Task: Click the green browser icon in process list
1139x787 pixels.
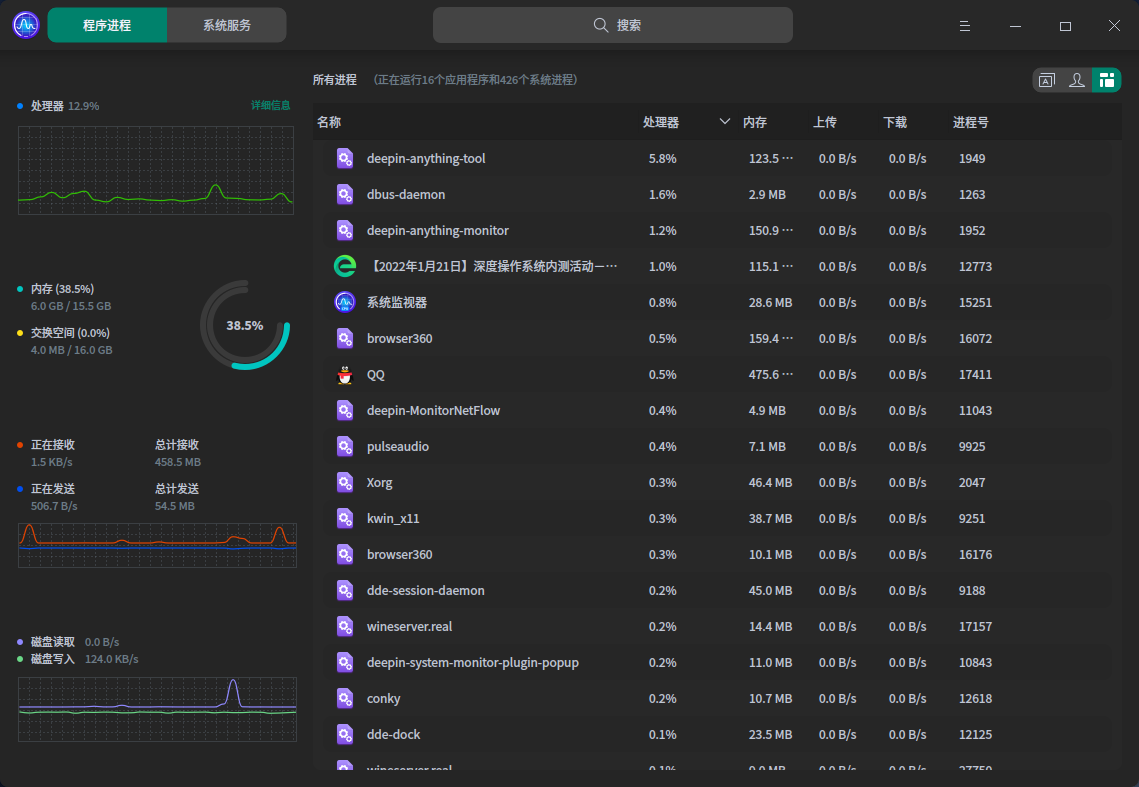Action: (x=345, y=267)
